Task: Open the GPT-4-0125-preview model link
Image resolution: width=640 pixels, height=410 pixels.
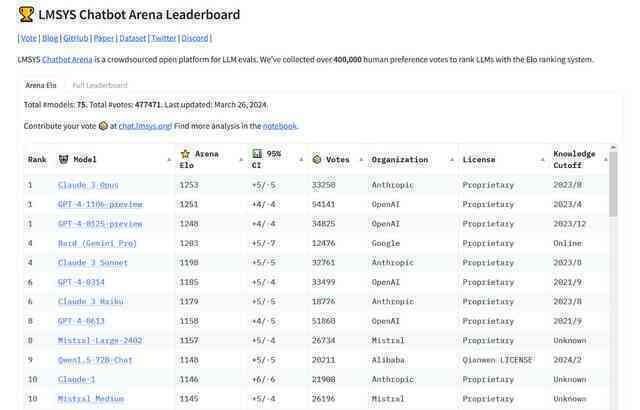Action: tap(100, 224)
